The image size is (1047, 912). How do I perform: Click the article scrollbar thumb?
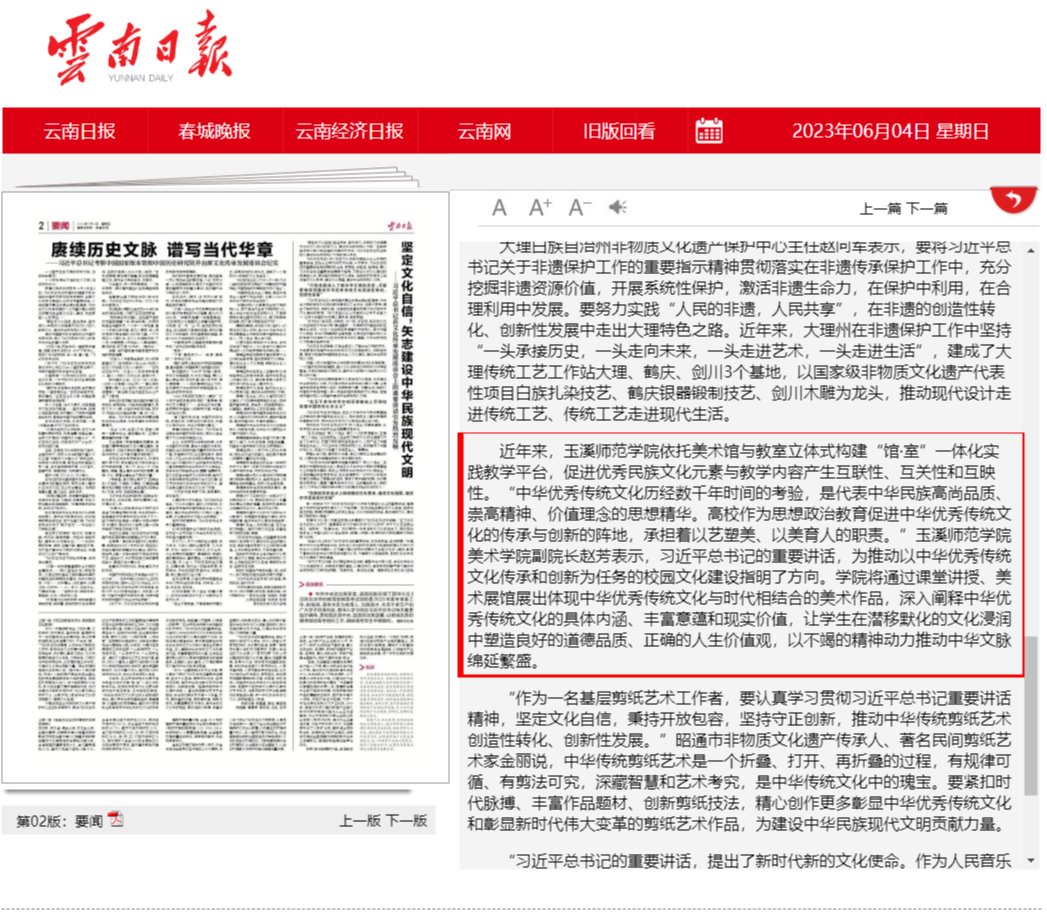[1031, 715]
